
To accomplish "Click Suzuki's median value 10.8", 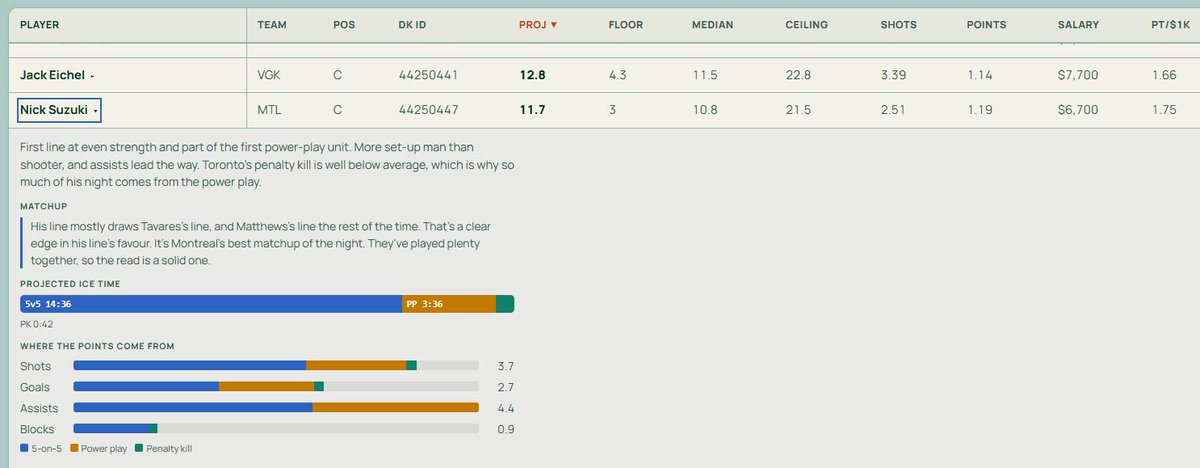I will (x=705, y=110).
